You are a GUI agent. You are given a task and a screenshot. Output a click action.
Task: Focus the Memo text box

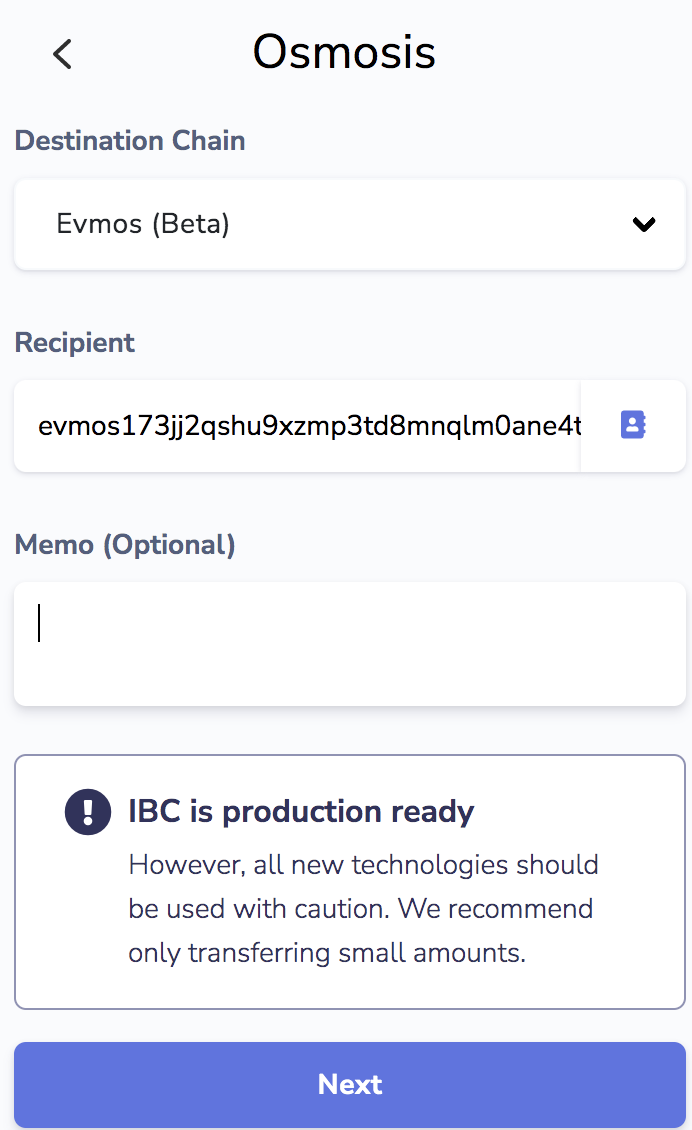tap(350, 645)
